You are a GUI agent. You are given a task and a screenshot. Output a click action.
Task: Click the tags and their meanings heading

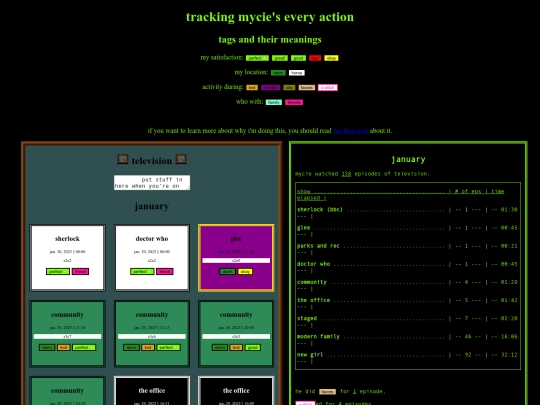coord(270,40)
